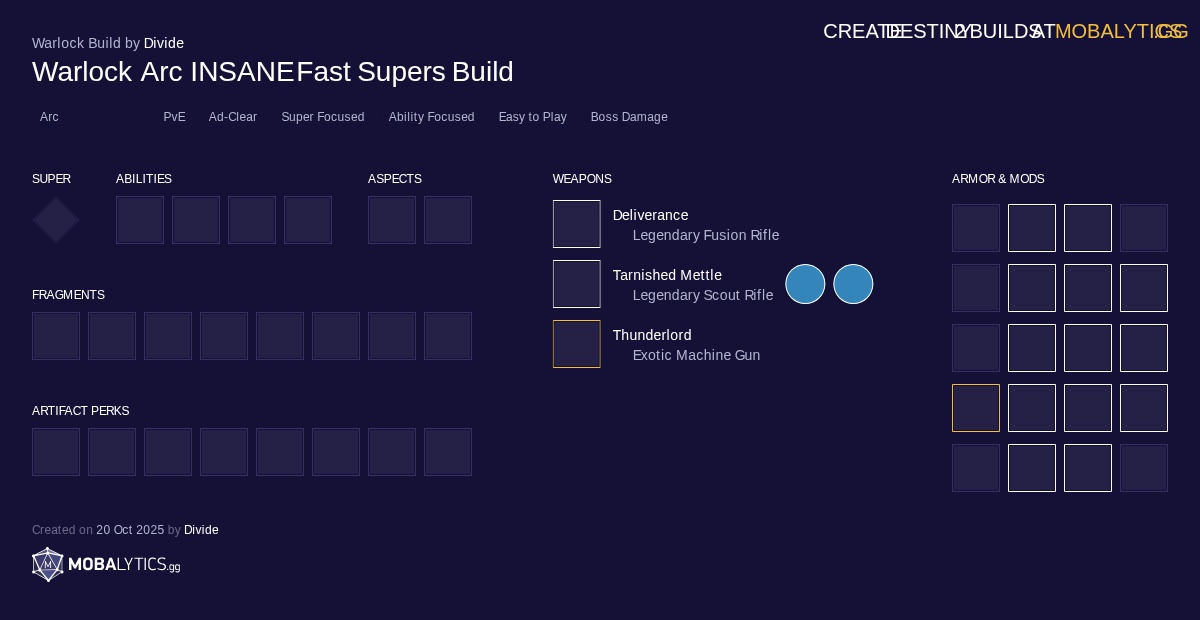The width and height of the screenshot is (1200, 620).
Task: Click the second Tarnished Mettle perk circle
Action: tap(853, 284)
